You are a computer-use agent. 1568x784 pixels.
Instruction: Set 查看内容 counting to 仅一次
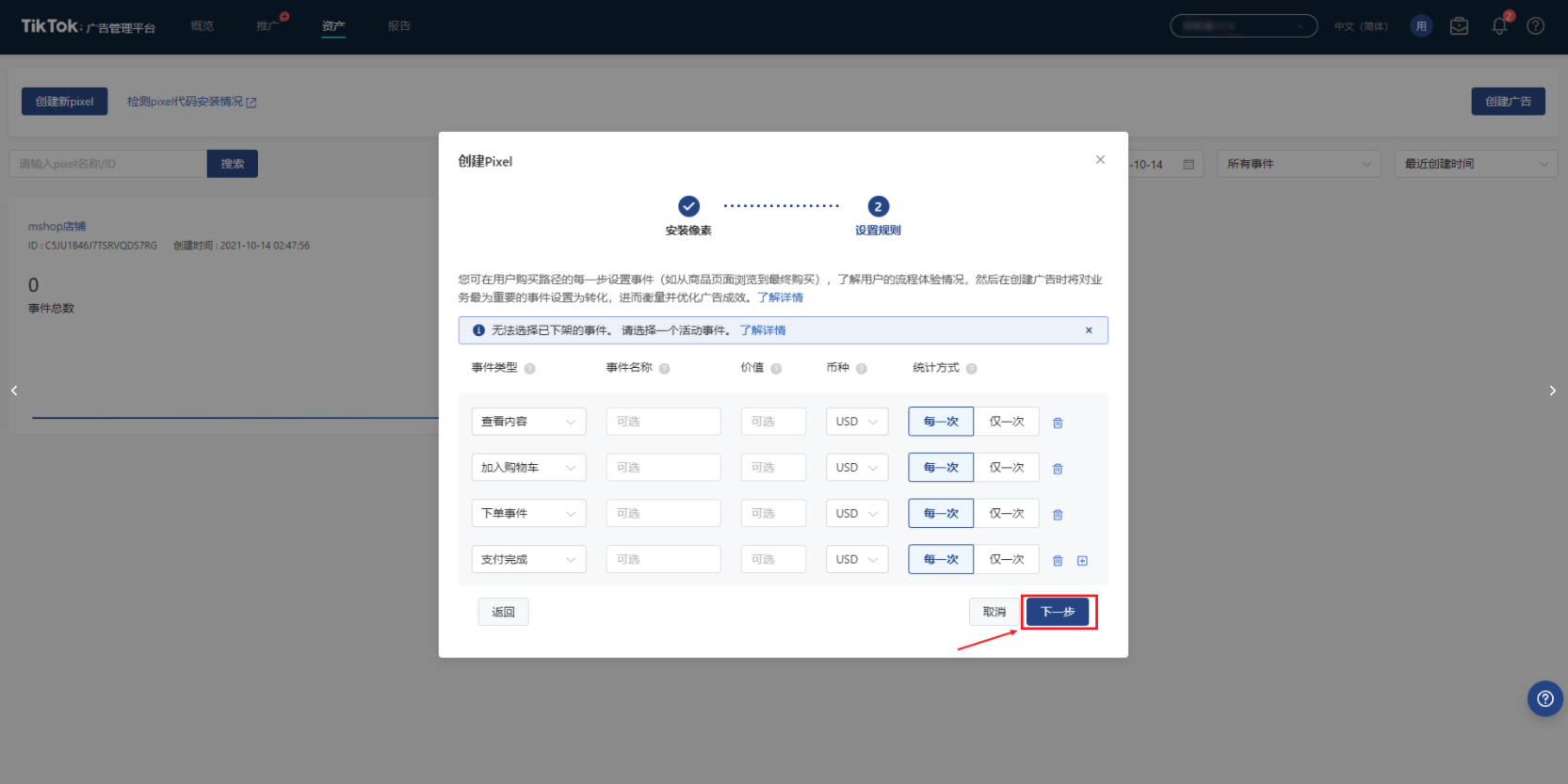(1006, 422)
